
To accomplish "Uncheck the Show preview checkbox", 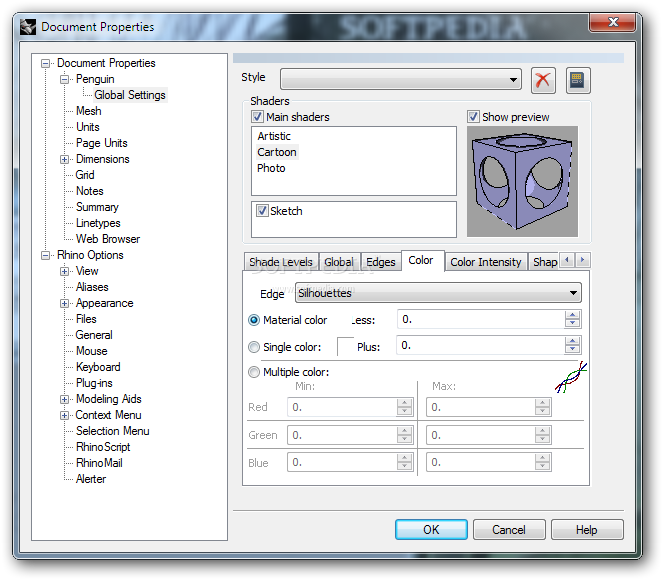I will pyautogui.click(x=473, y=116).
